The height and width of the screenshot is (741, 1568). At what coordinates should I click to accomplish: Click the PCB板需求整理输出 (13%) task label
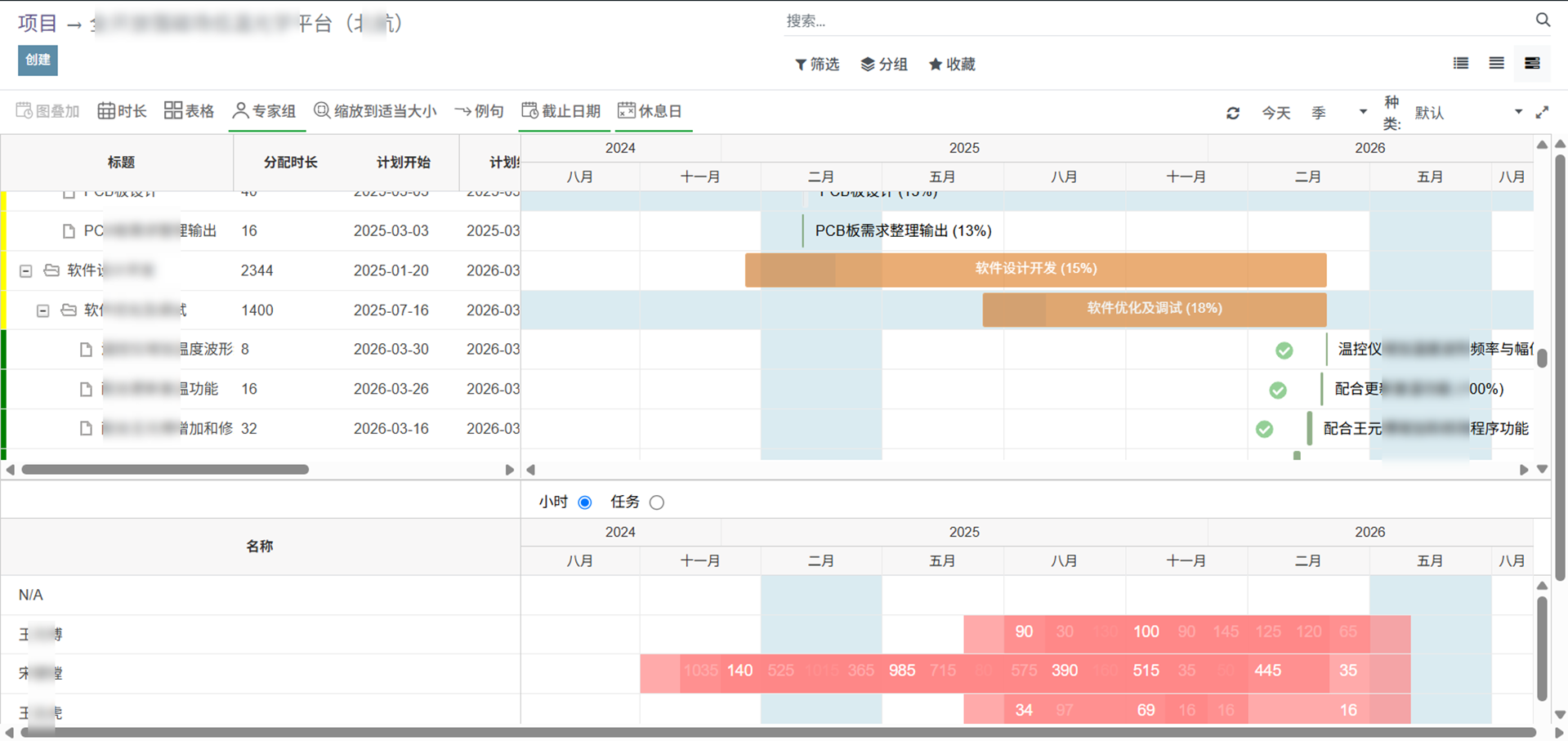click(903, 231)
